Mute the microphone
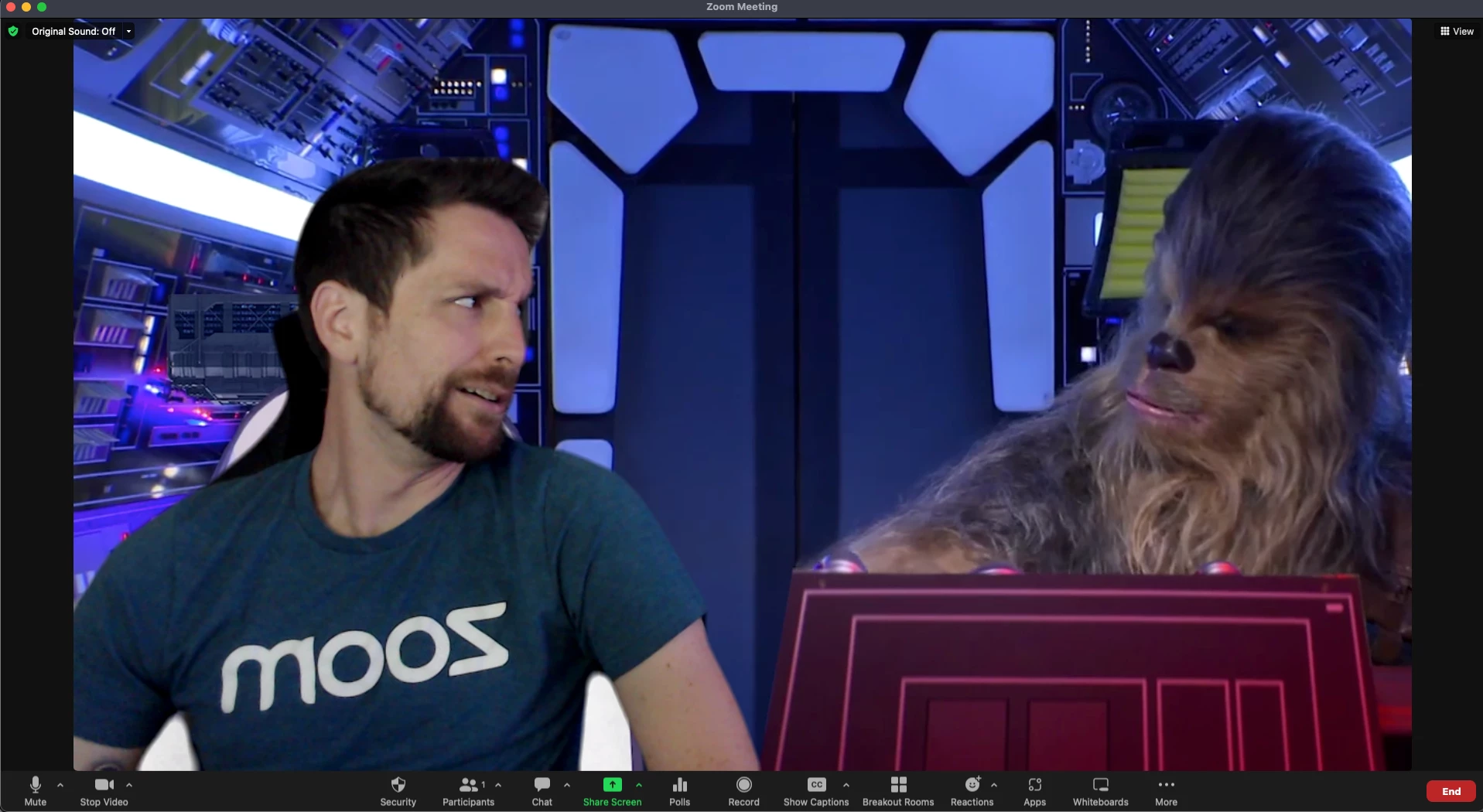 [35, 791]
